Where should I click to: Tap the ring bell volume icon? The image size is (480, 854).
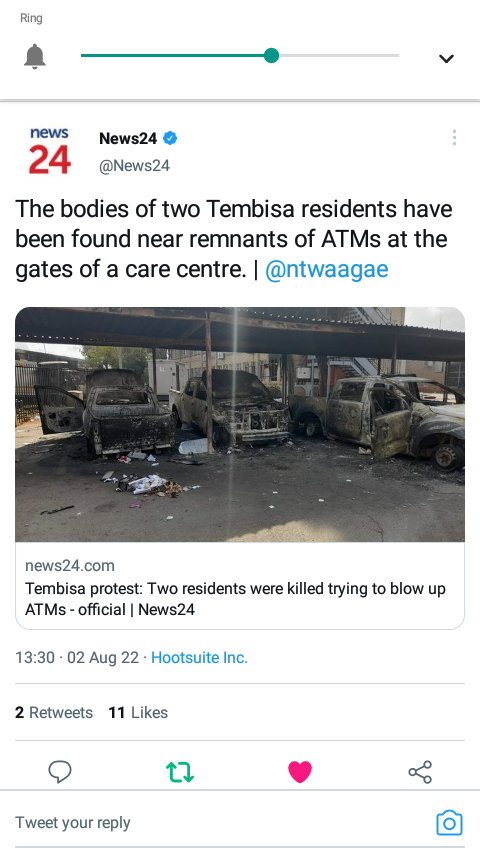[35, 56]
